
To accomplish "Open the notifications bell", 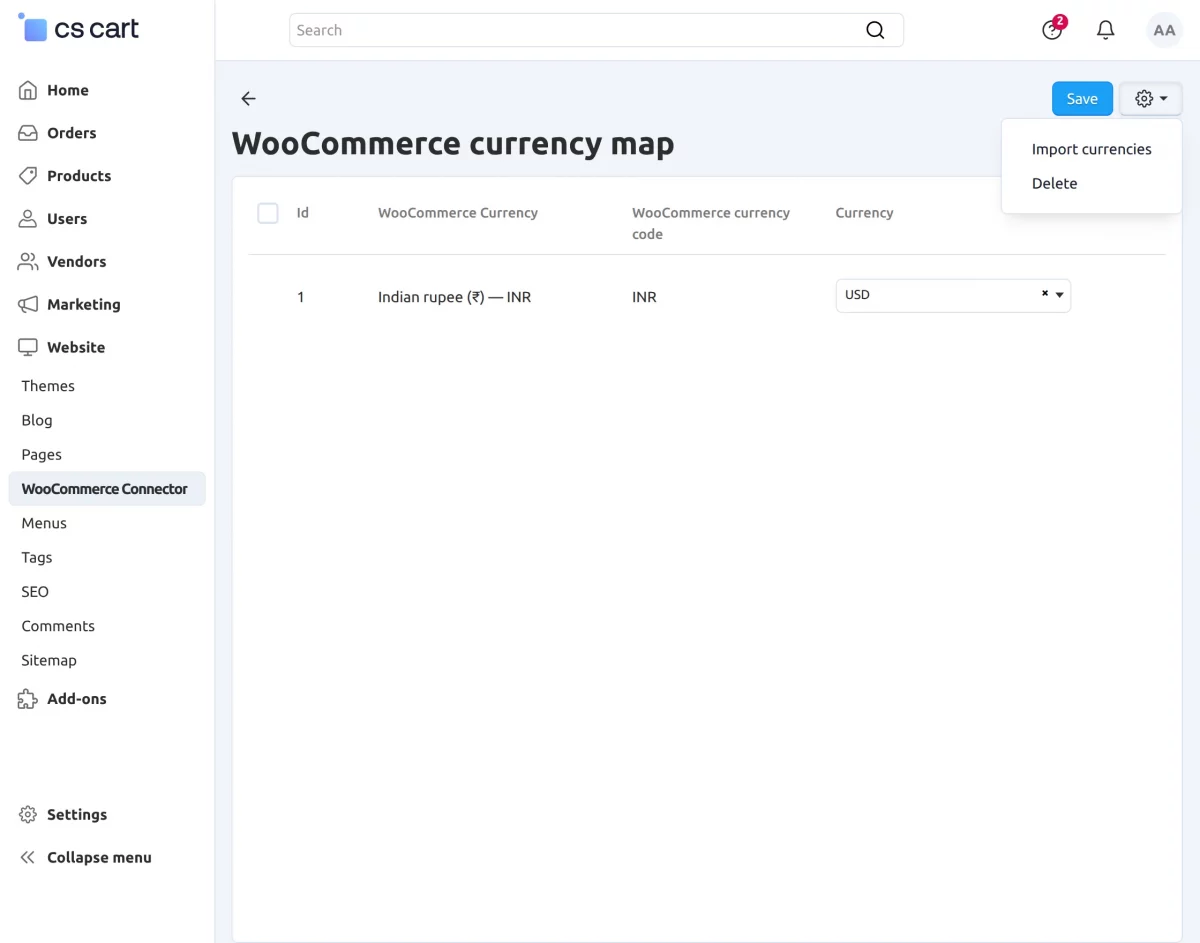I will click(1105, 30).
